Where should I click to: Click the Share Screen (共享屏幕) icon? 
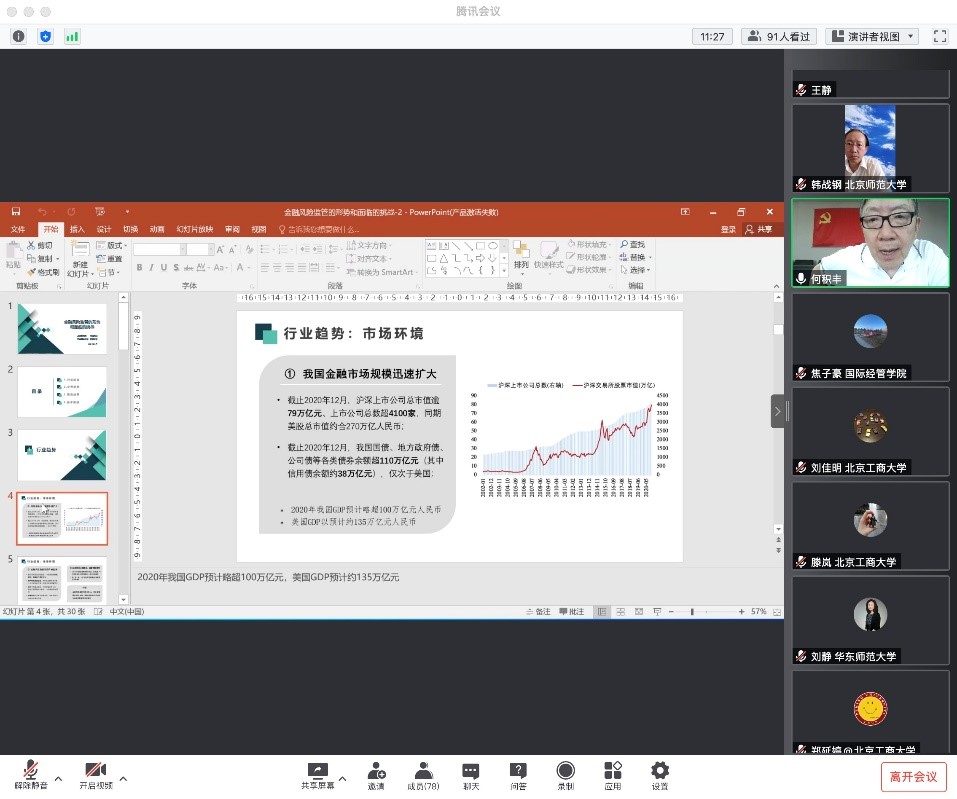click(317, 774)
